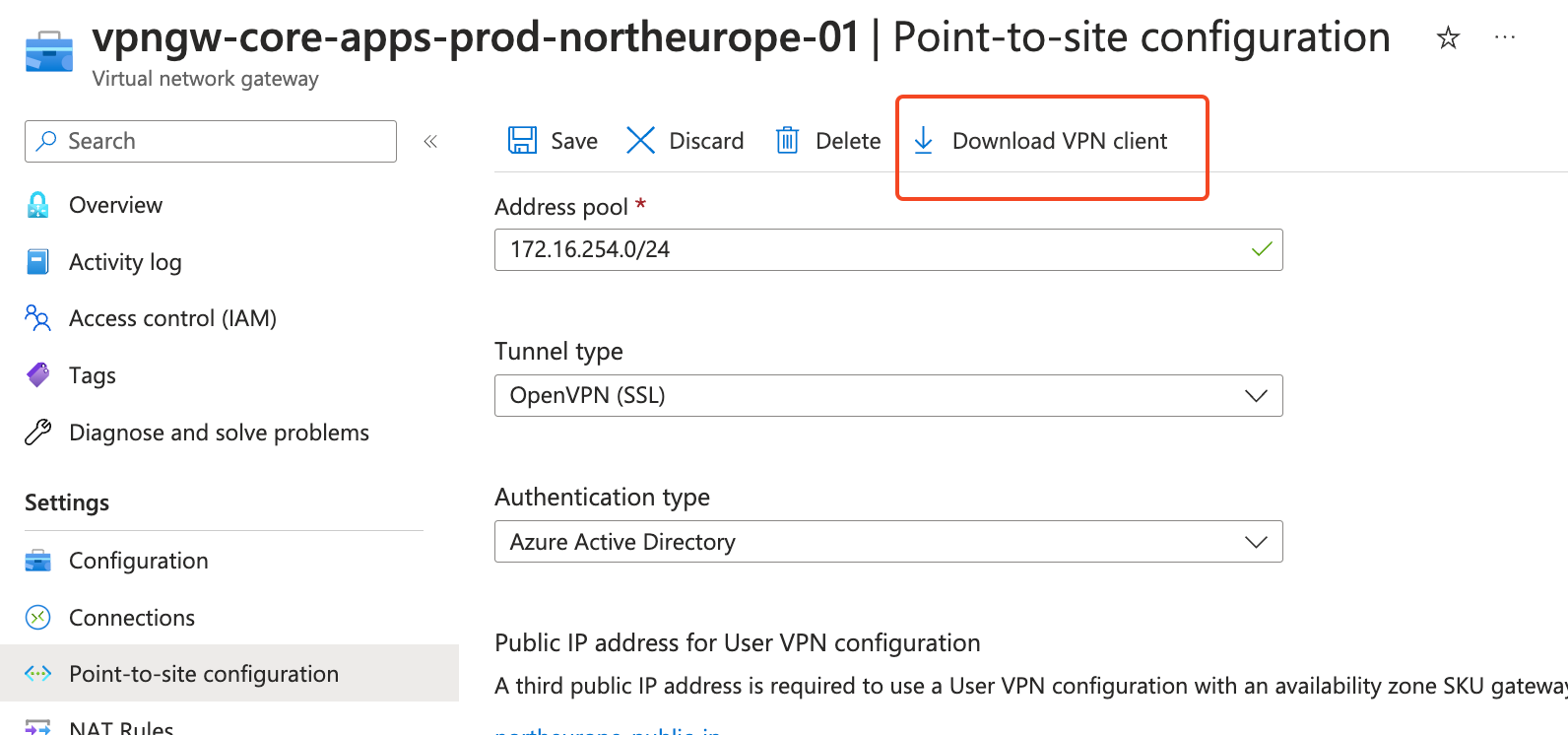Click the Authentication type chevron arrow
This screenshot has height=735, width=1568.
click(1256, 542)
